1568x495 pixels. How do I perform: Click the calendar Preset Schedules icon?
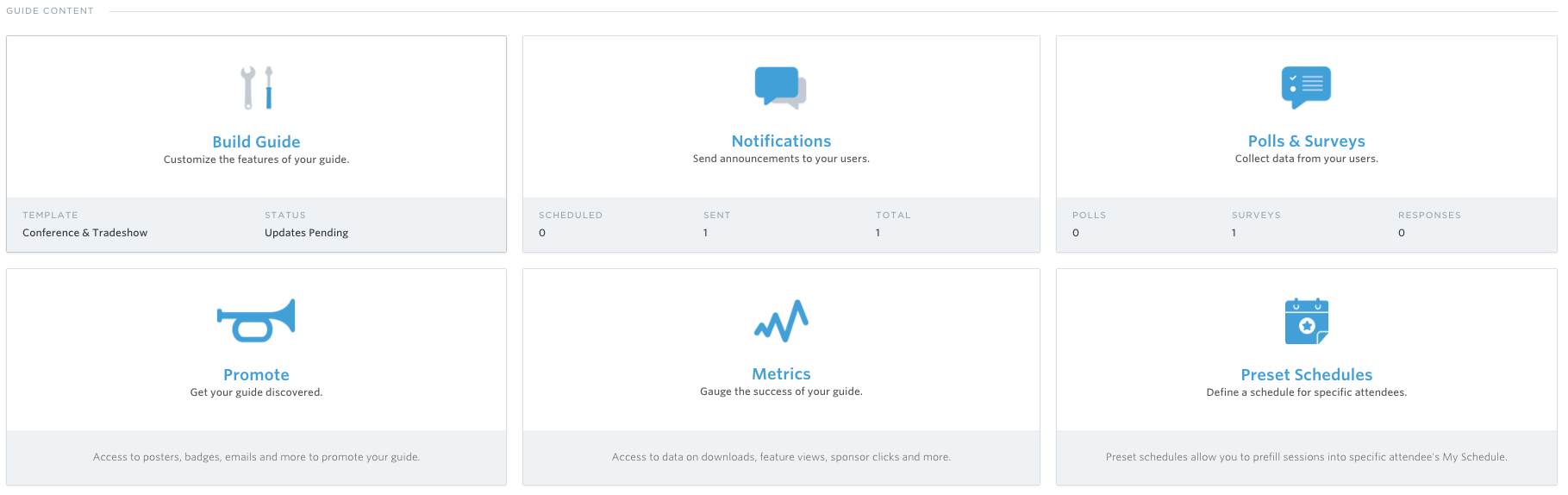[1306, 321]
